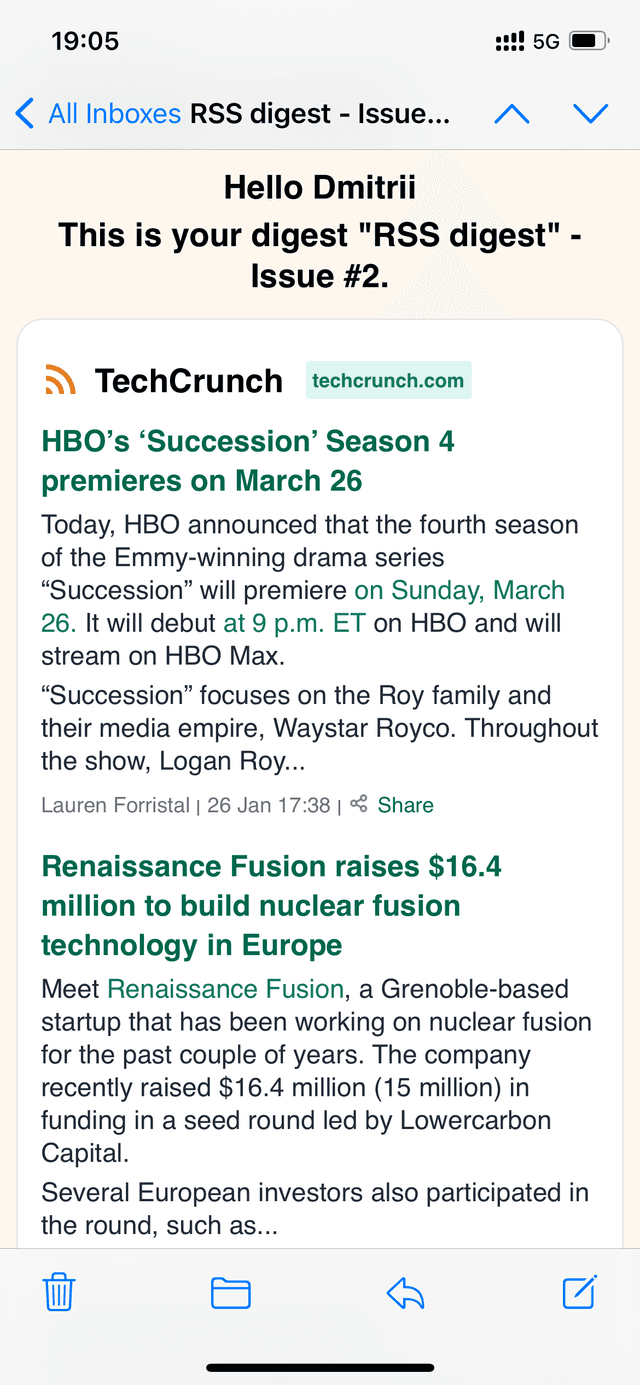Open the techcrunch.com badge link
Image resolution: width=640 pixels, height=1385 pixels.
pyautogui.click(x=388, y=380)
